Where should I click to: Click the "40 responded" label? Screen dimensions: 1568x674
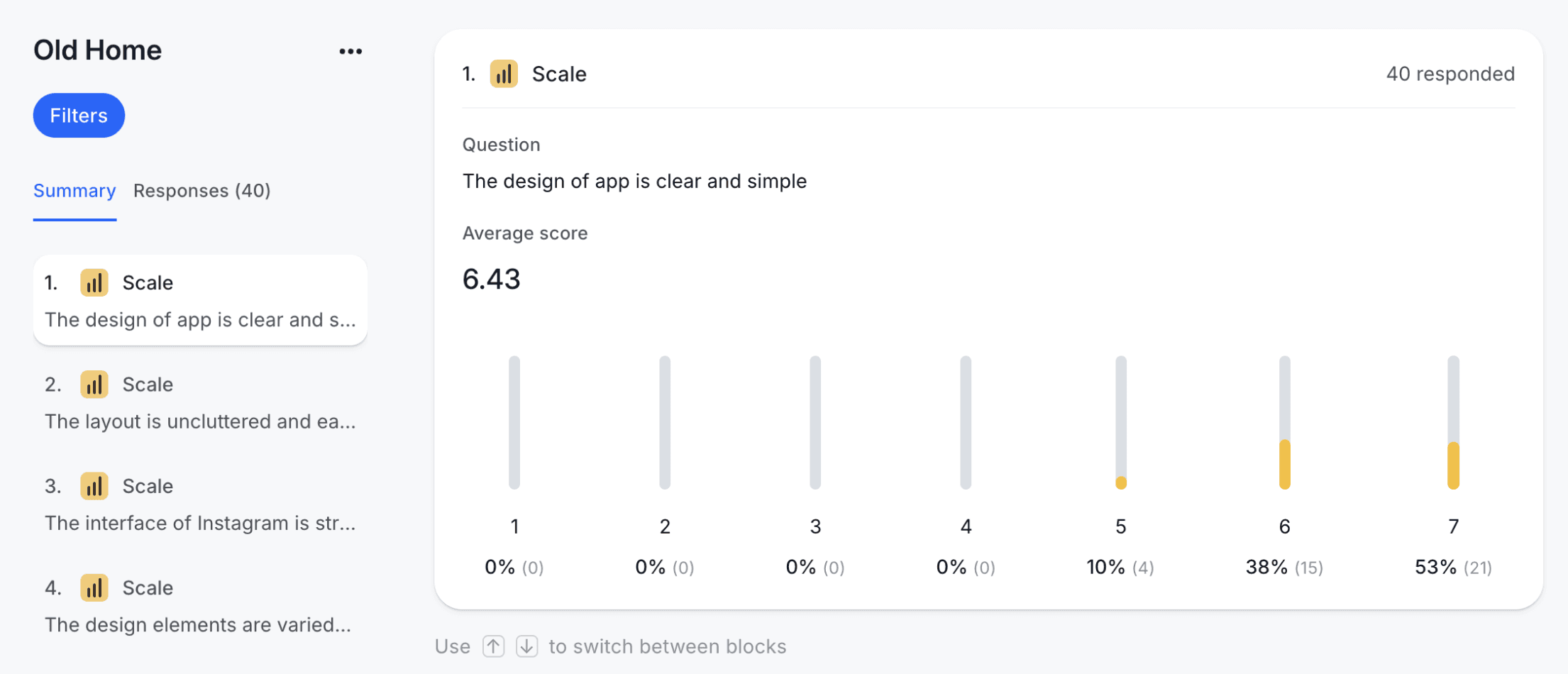coord(1450,74)
